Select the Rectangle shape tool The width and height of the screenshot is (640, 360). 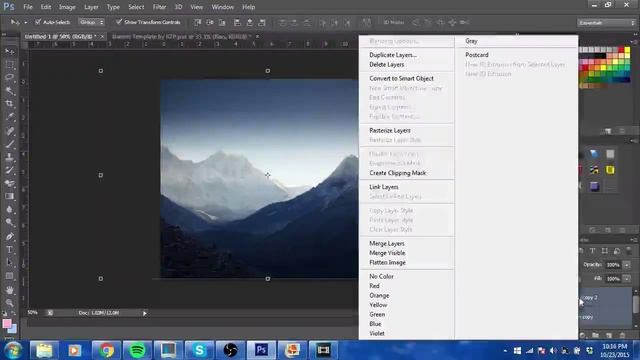10,276
